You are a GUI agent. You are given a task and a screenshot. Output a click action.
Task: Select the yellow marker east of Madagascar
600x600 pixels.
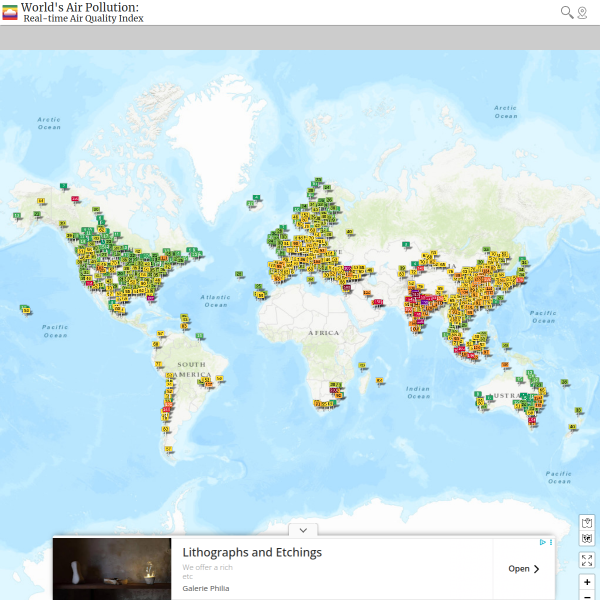click(x=379, y=380)
